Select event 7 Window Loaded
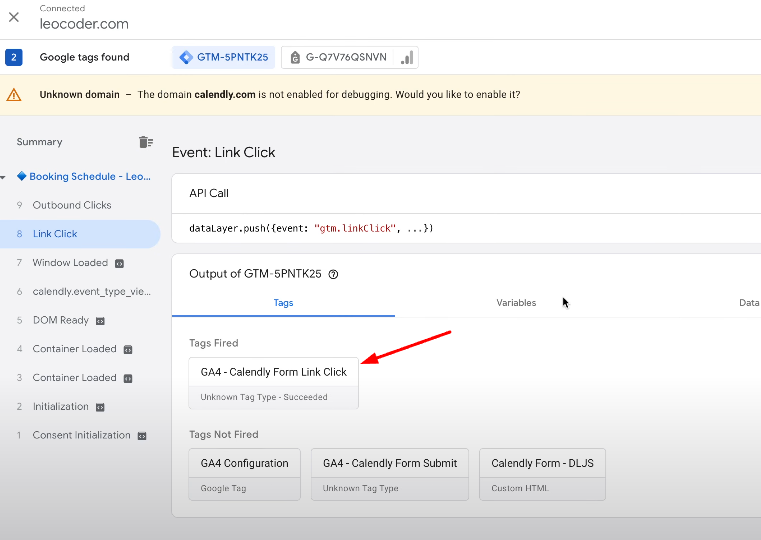761x540 pixels. click(x=80, y=263)
